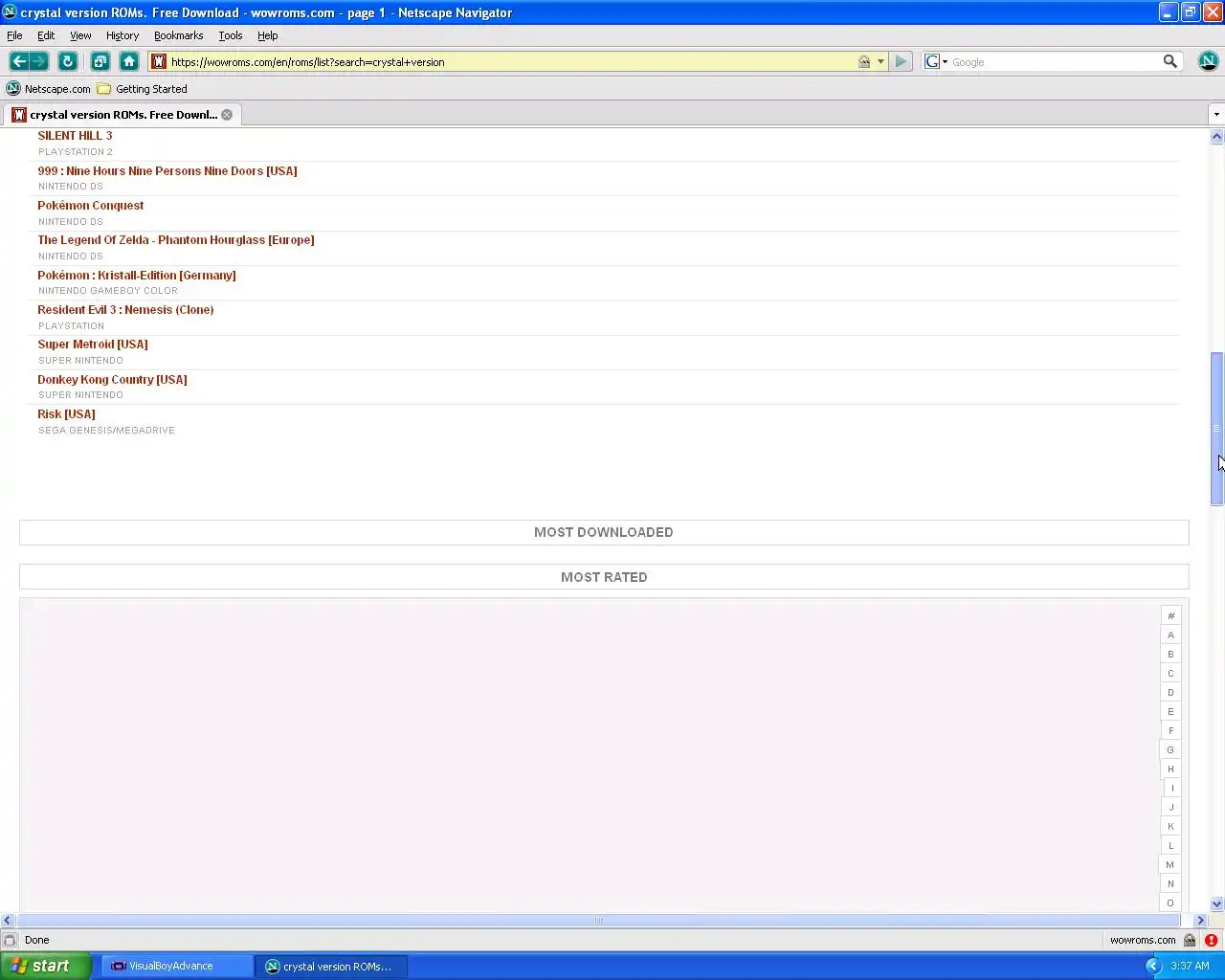Select letter J in the index
This screenshot has height=980, width=1225.
tap(1170, 807)
